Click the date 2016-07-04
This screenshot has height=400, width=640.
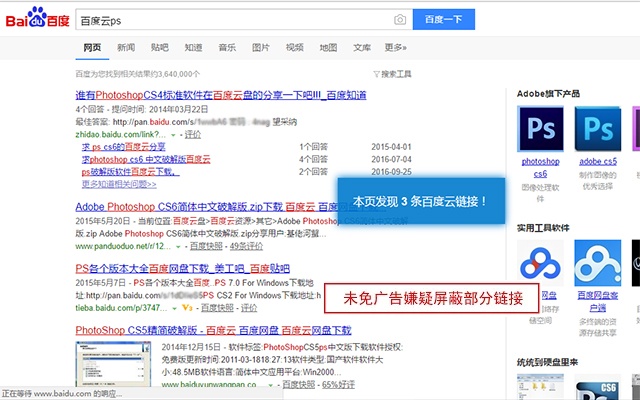(x=391, y=160)
